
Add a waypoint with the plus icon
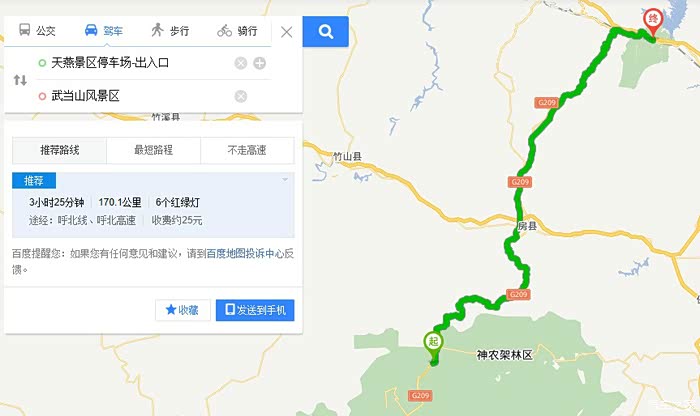point(259,63)
